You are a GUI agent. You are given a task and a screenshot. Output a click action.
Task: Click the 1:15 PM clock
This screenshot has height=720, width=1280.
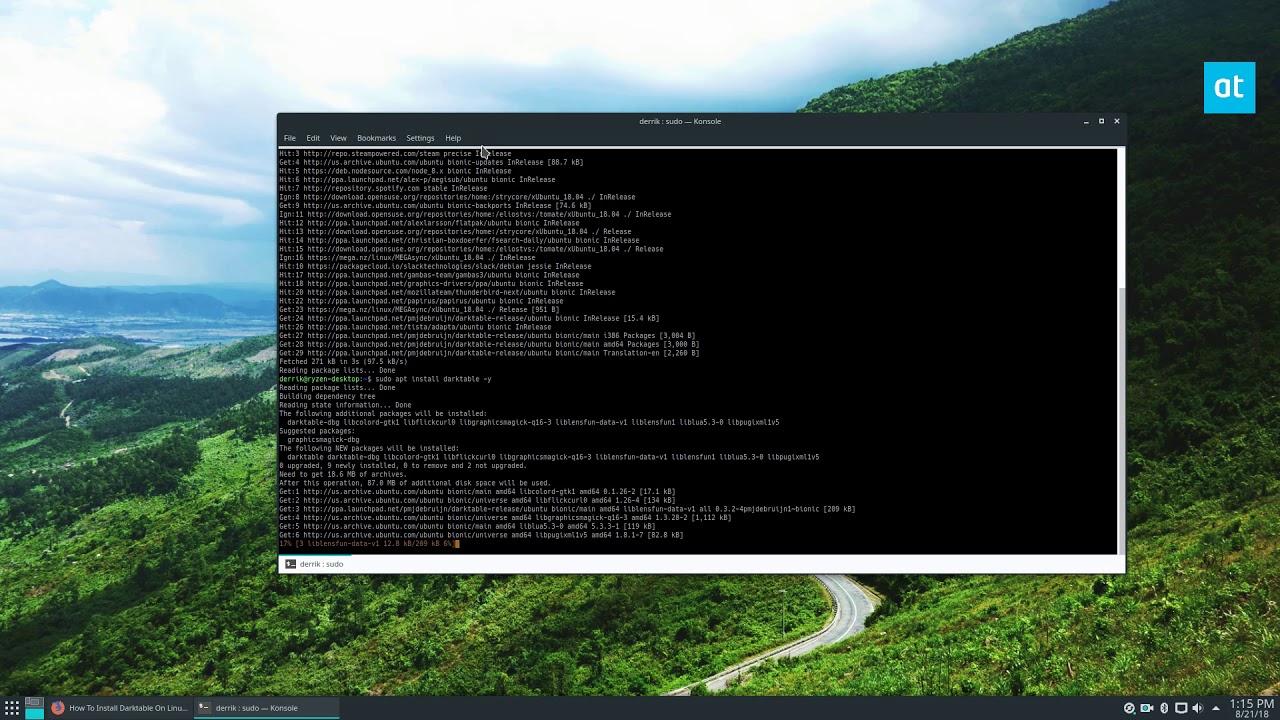1251,704
